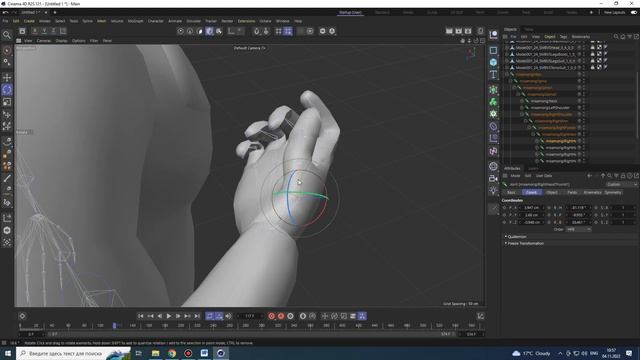Click the keyframe options icon left of timeline
This screenshot has height=360, width=640.
[x=22, y=316]
